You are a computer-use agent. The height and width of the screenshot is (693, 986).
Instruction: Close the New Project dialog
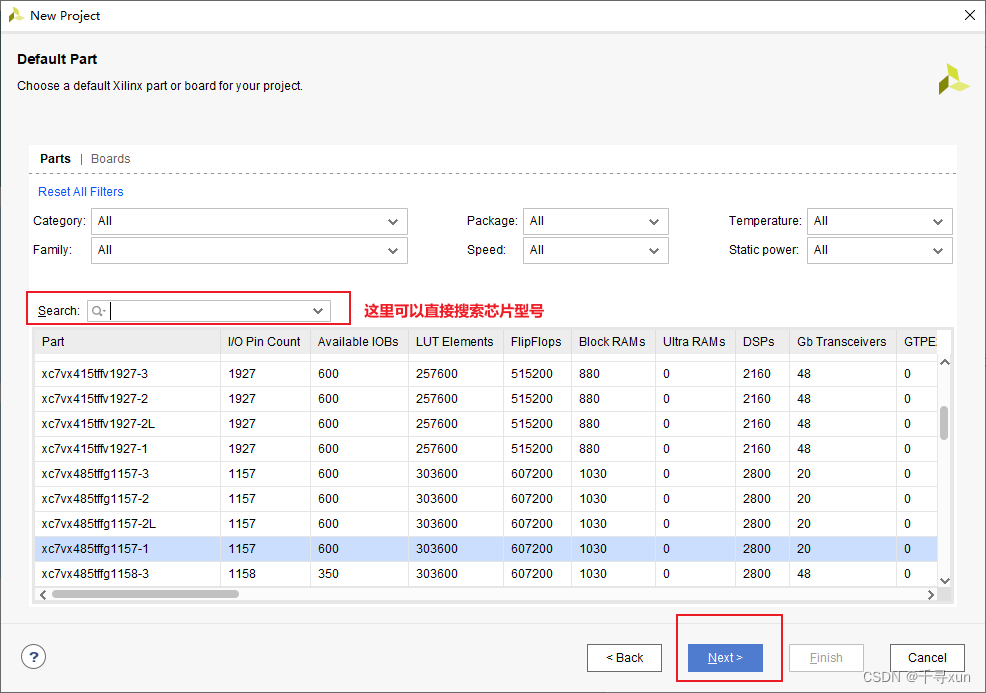pyautogui.click(x=970, y=15)
